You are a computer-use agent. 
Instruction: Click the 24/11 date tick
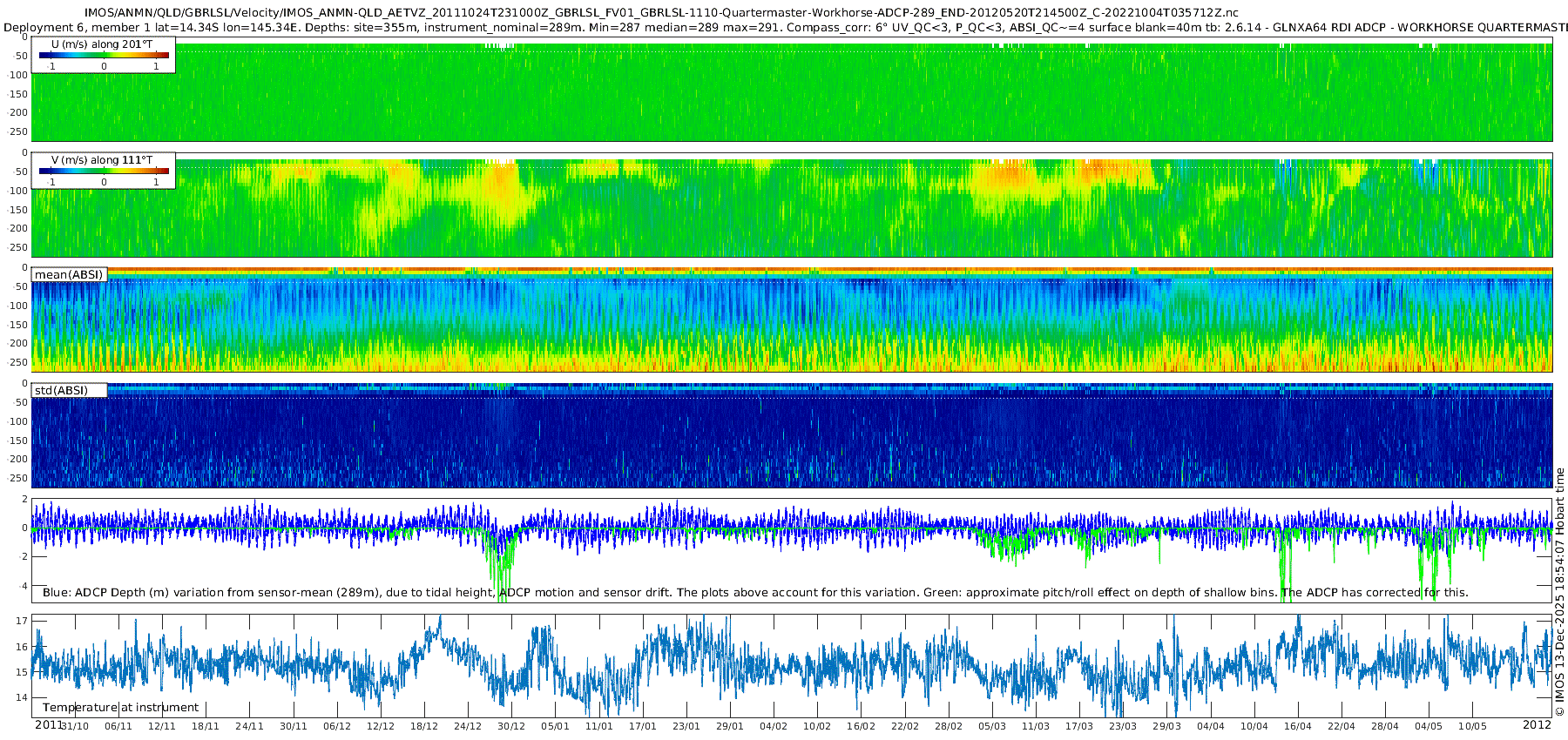tap(249, 726)
